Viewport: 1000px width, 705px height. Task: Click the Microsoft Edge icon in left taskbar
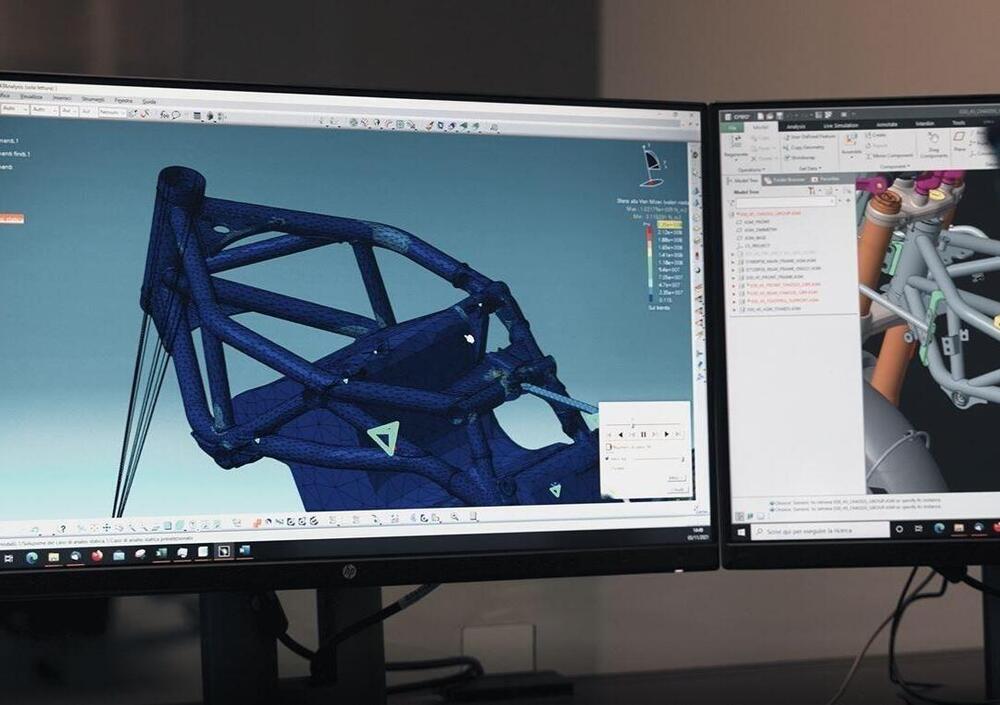(32, 557)
